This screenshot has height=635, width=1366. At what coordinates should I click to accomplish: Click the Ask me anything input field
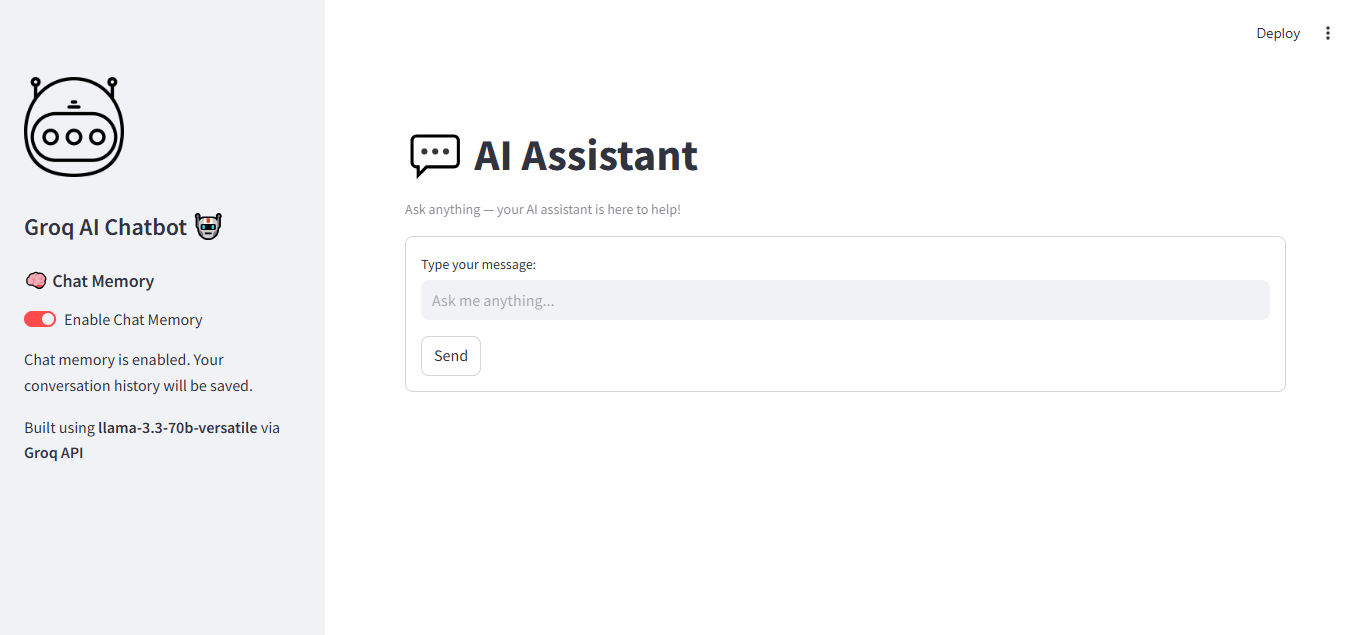[845, 300]
